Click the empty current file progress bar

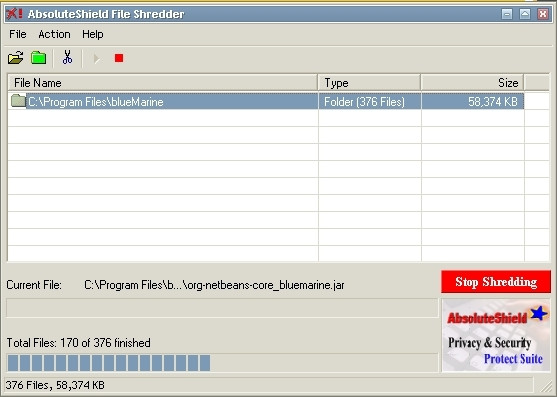(x=222, y=308)
